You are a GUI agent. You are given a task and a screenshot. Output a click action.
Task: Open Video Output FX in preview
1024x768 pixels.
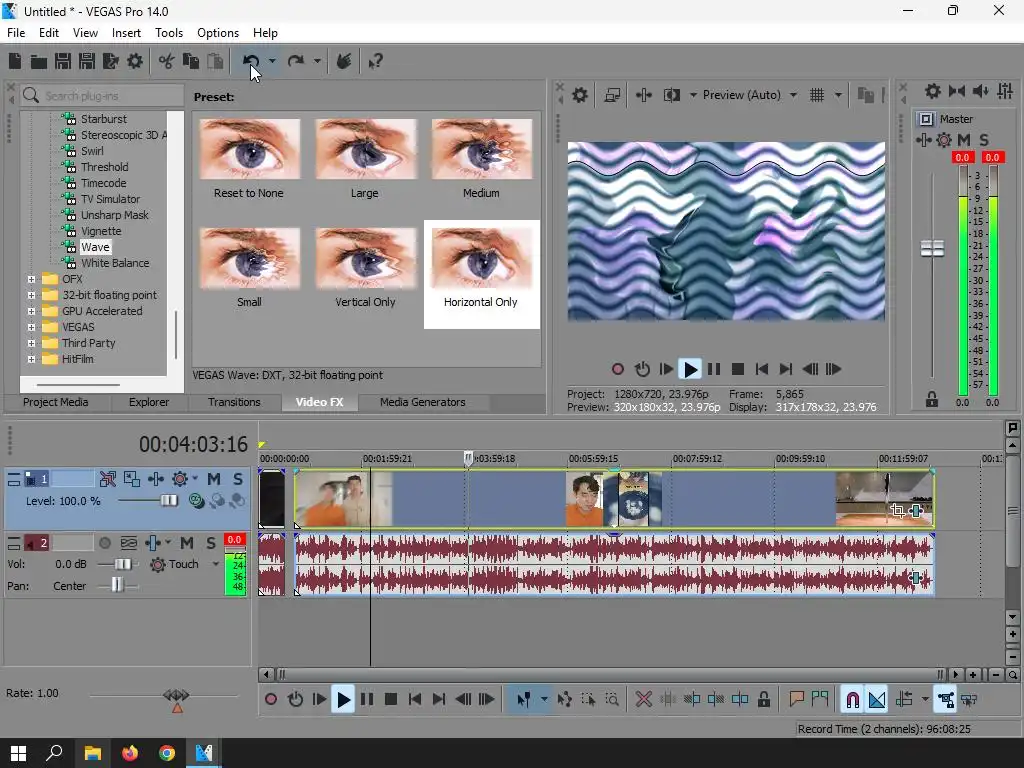(643, 95)
